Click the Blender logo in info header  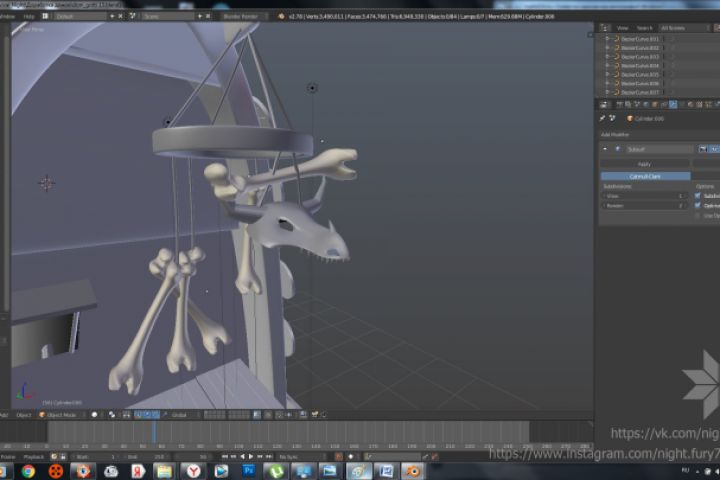coord(281,16)
